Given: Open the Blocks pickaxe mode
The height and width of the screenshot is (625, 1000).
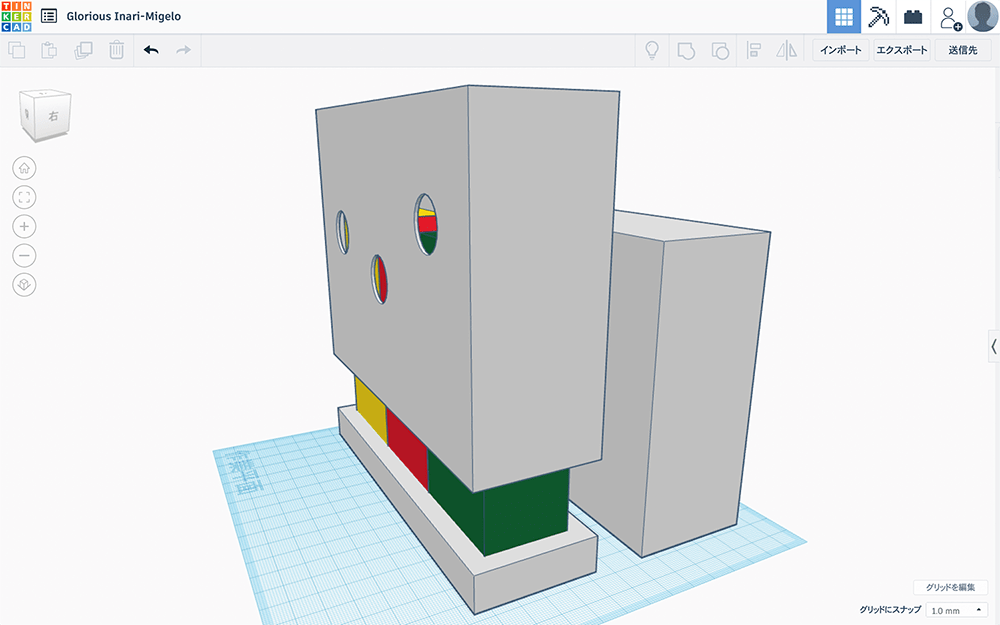Looking at the screenshot, I should pyautogui.click(x=878, y=17).
